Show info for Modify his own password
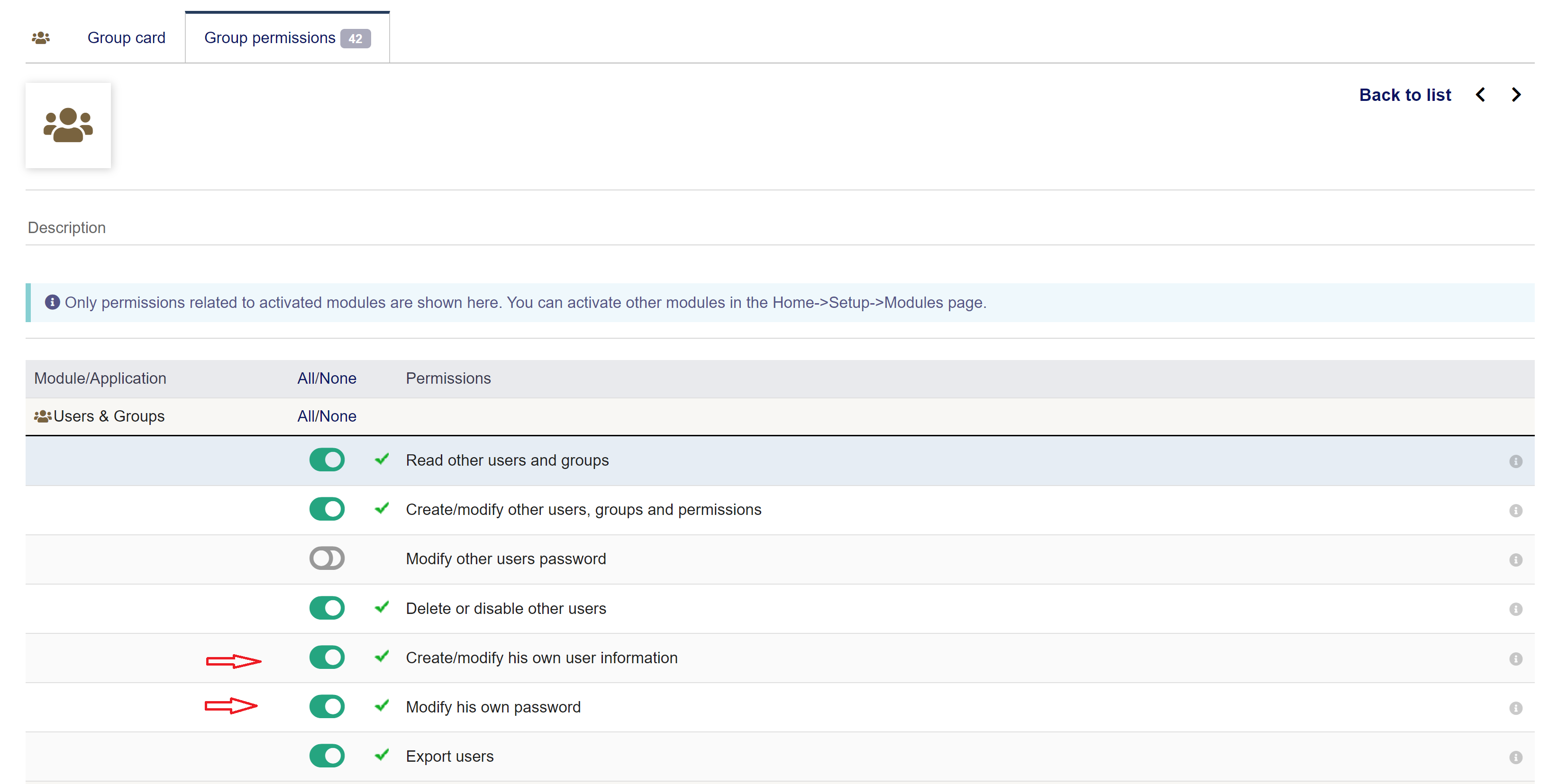 coord(1516,708)
